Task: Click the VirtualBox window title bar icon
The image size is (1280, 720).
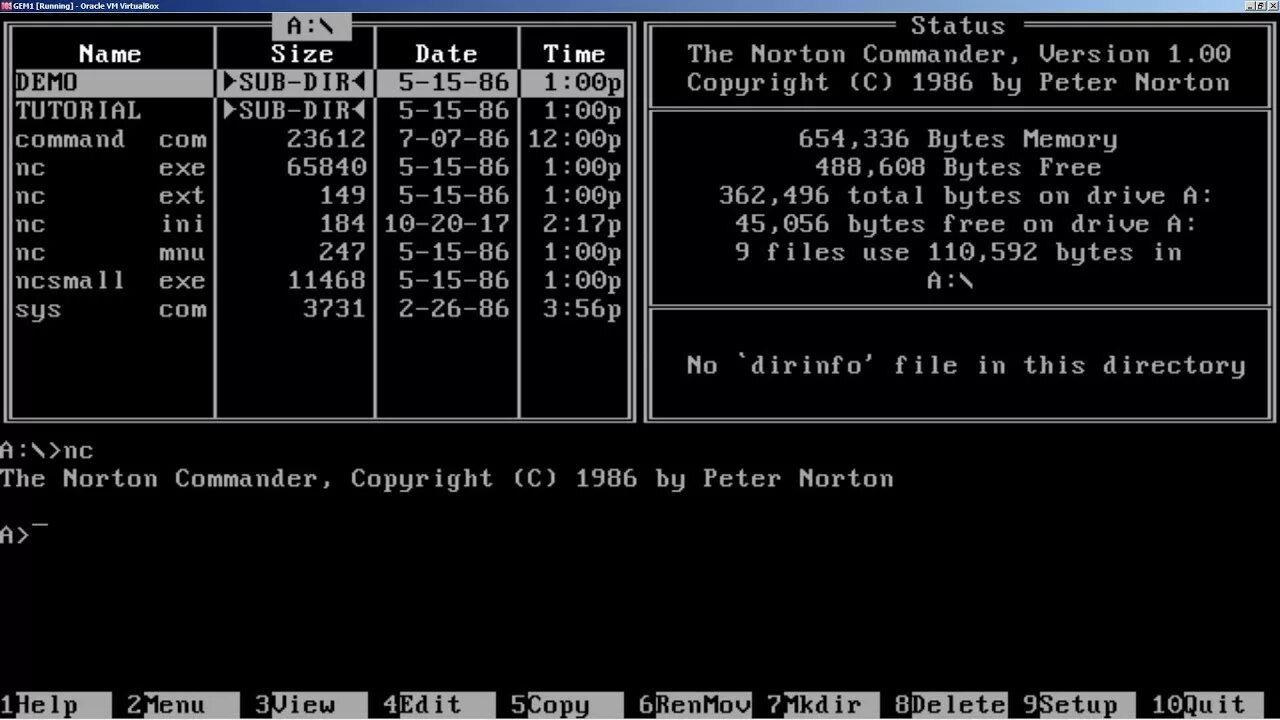Action: (x=6, y=5)
